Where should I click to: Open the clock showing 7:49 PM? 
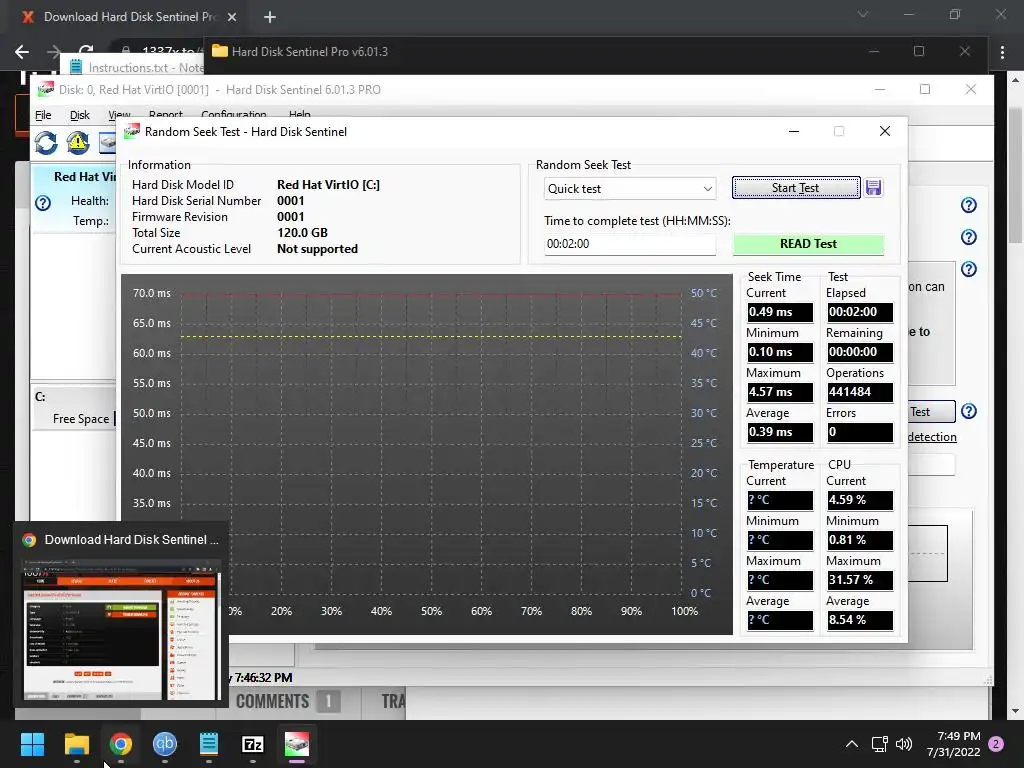953,744
